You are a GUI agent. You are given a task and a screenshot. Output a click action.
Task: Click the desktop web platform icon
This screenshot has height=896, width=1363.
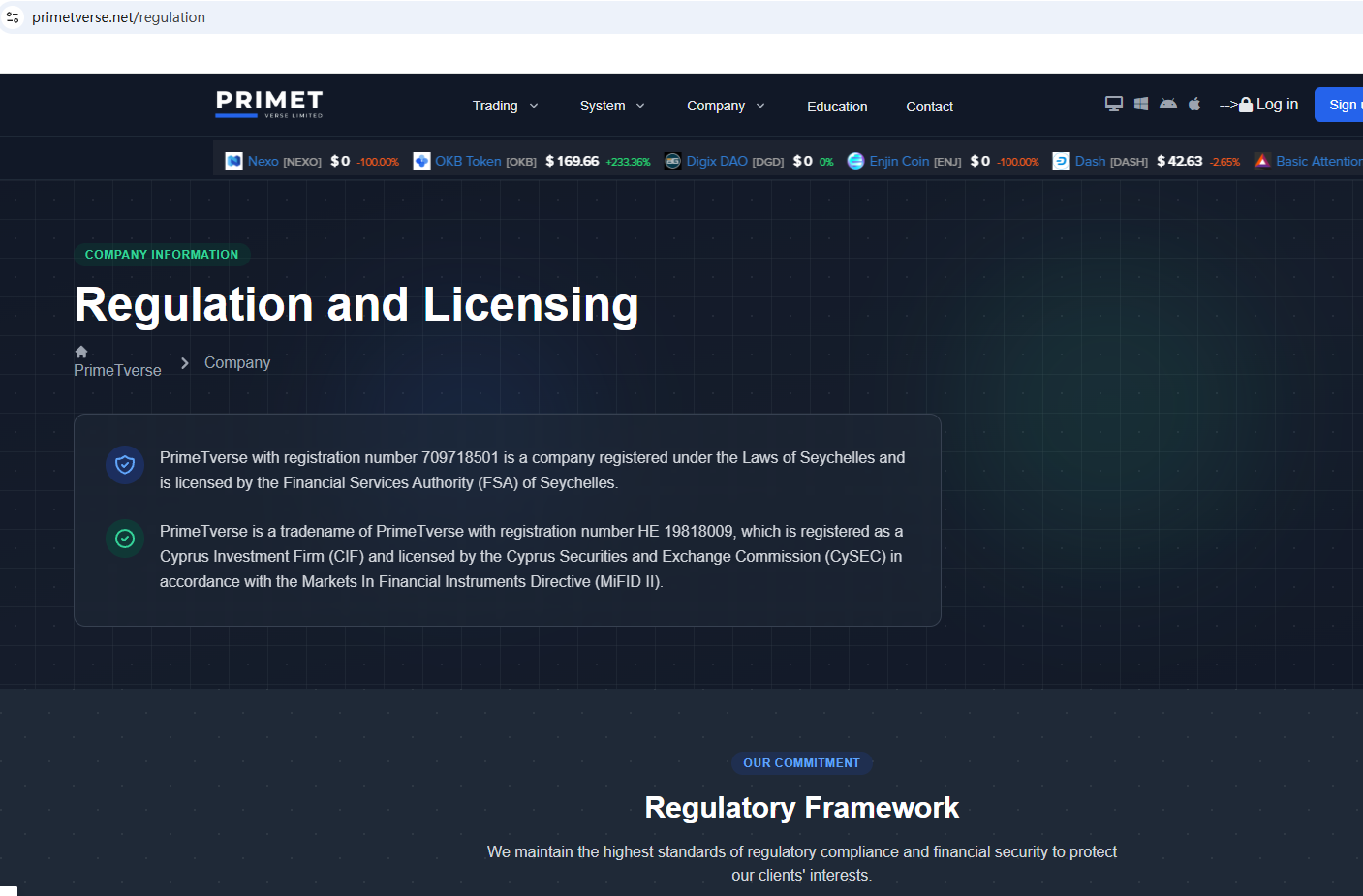[1113, 104]
